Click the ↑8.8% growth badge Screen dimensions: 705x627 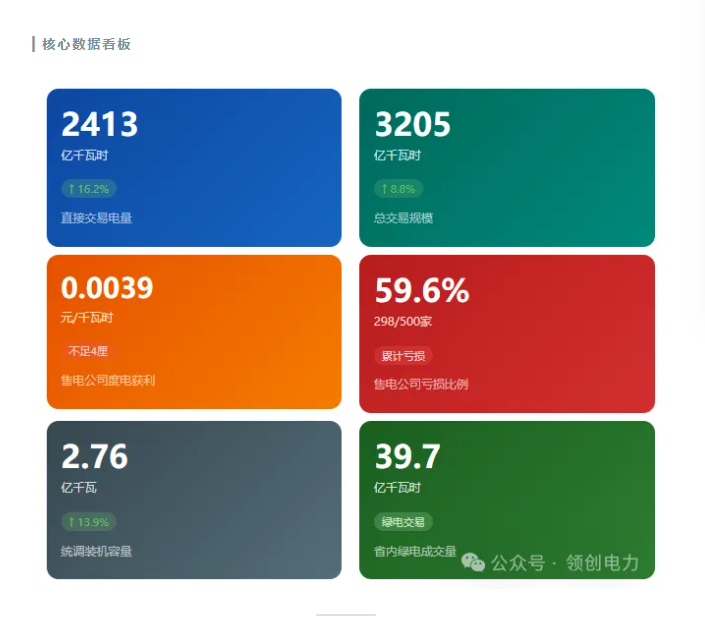pyautogui.click(x=398, y=189)
